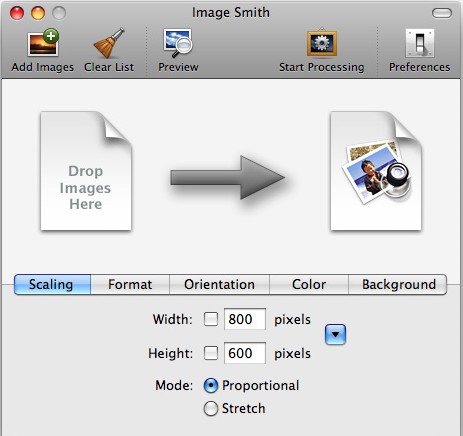Click the large gray arrow graphic
Screen dimensions: 463x436
tap(228, 178)
